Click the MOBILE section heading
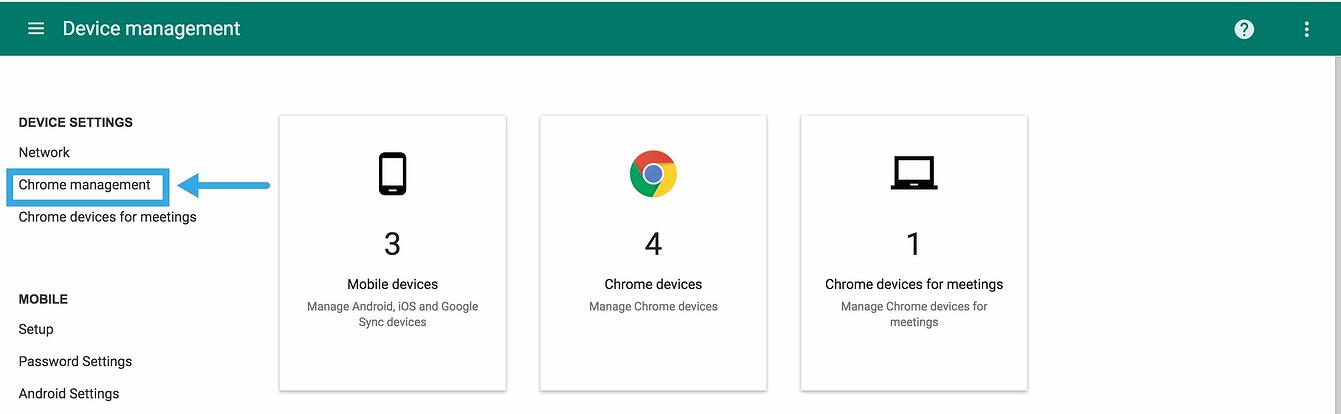 coord(43,299)
